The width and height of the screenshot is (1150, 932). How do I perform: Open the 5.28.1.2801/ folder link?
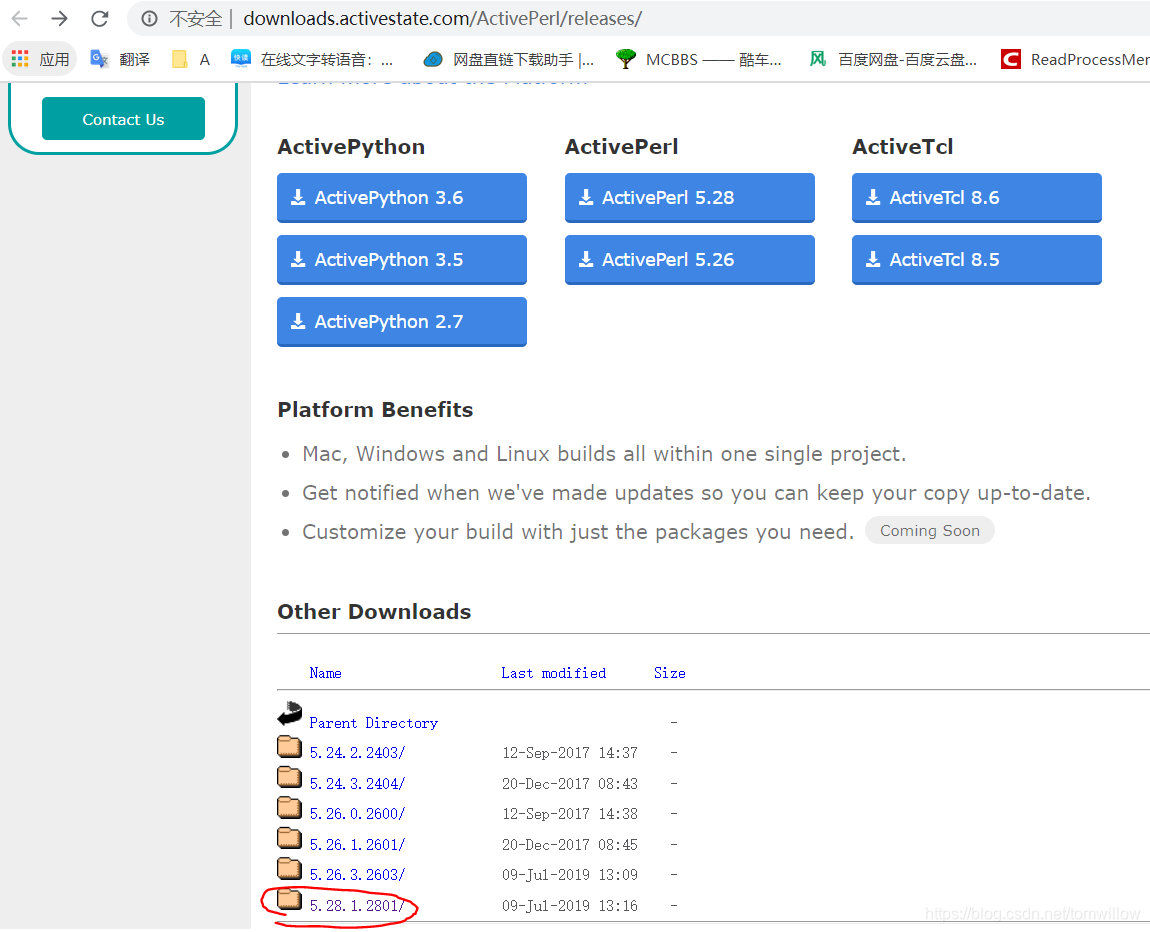[x=357, y=906]
